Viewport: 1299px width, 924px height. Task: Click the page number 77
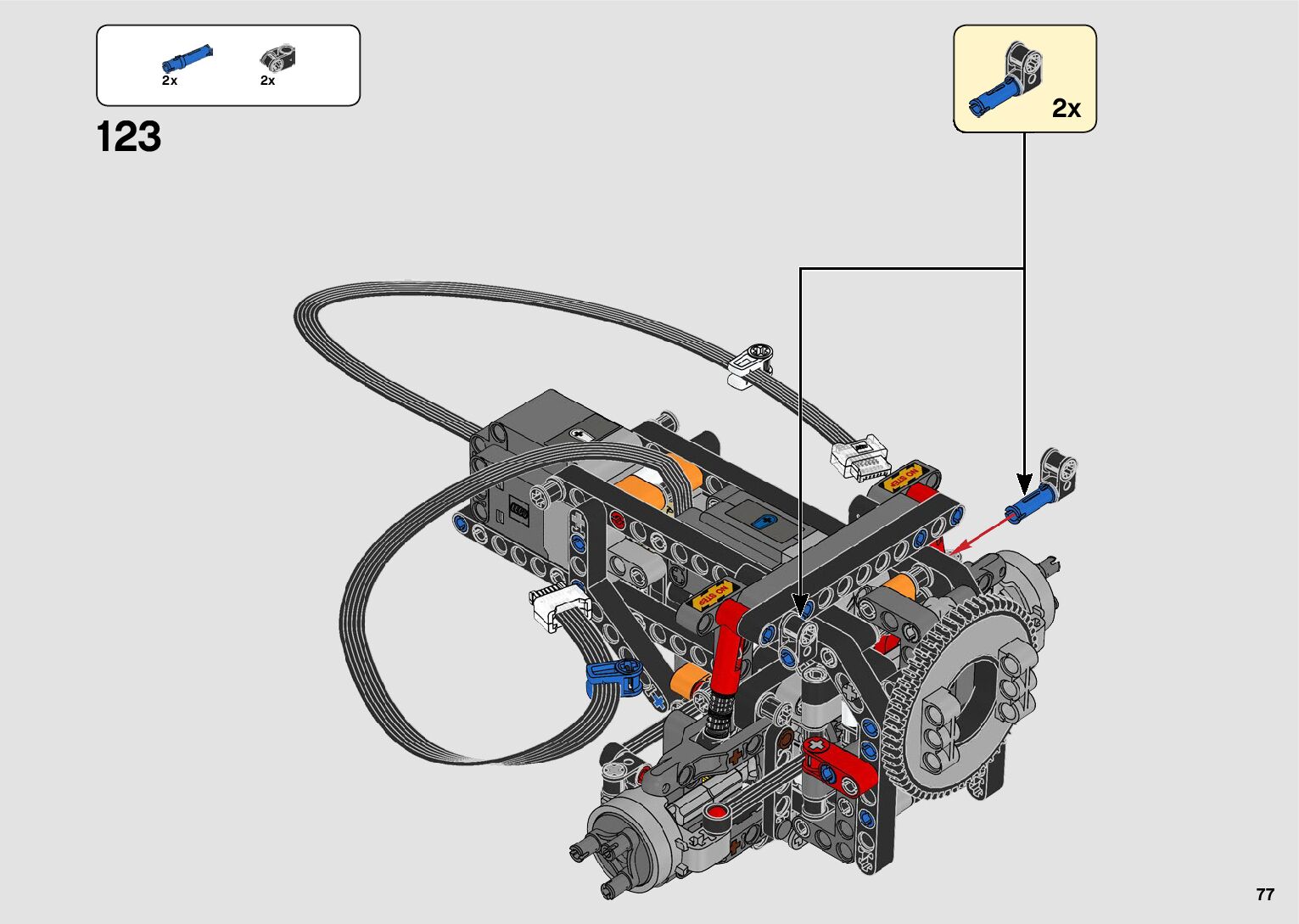pyautogui.click(x=1264, y=894)
